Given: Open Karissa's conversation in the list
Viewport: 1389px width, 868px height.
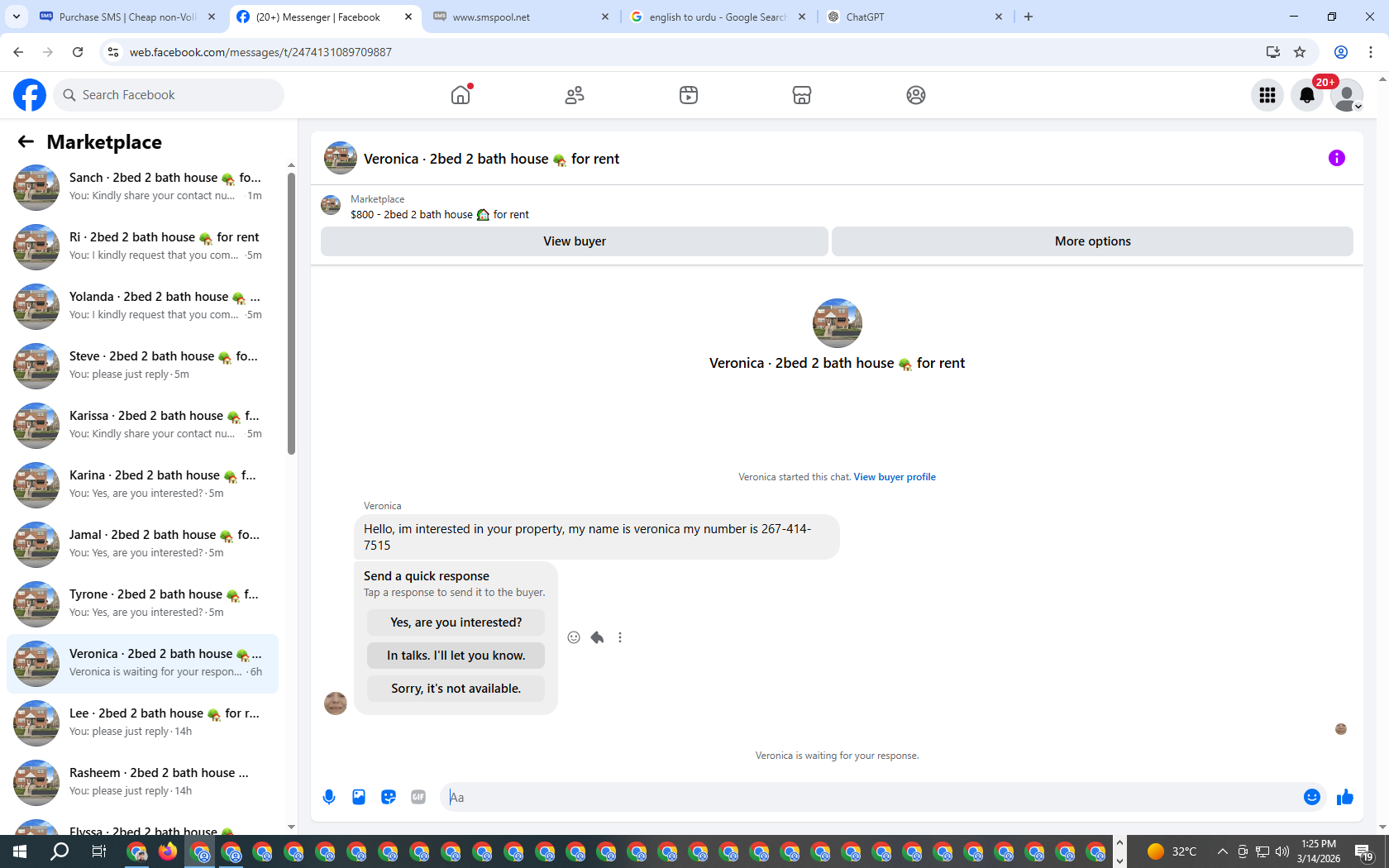Looking at the screenshot, I should [142, 425].
